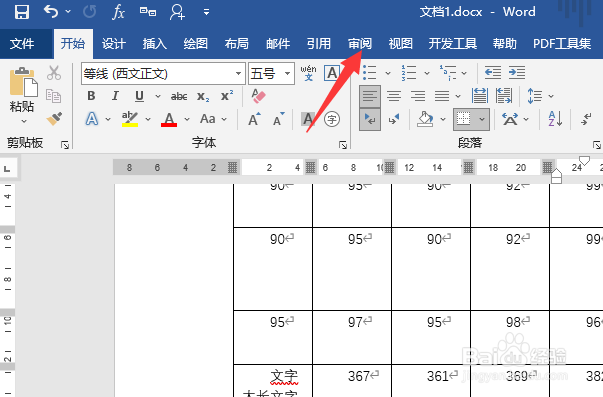This screenshot has width=603, height=397.
Task: Toggle bold formatting
Action: [x=91, y=96]
